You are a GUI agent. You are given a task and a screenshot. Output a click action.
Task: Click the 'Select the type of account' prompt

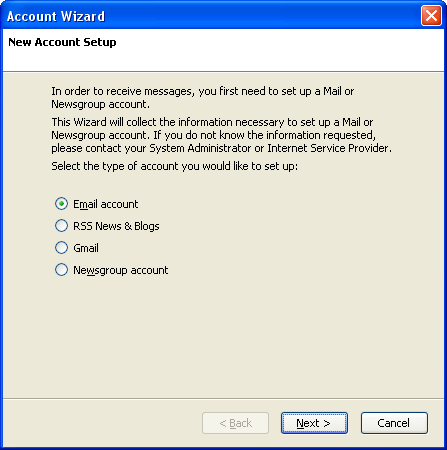coord(175,166)
